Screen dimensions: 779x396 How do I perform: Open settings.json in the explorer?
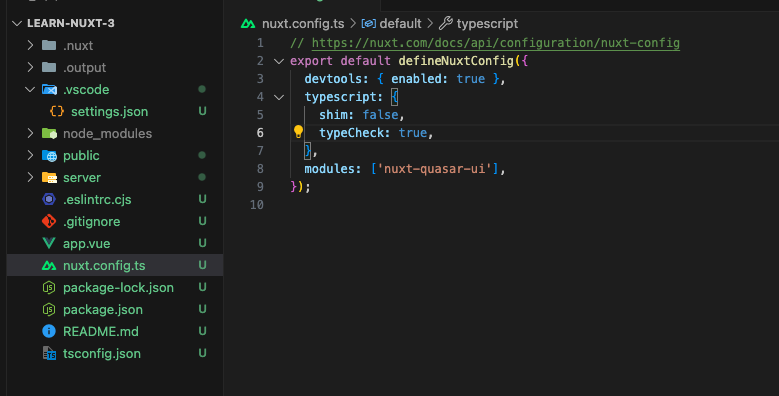[x=109, y=111]
